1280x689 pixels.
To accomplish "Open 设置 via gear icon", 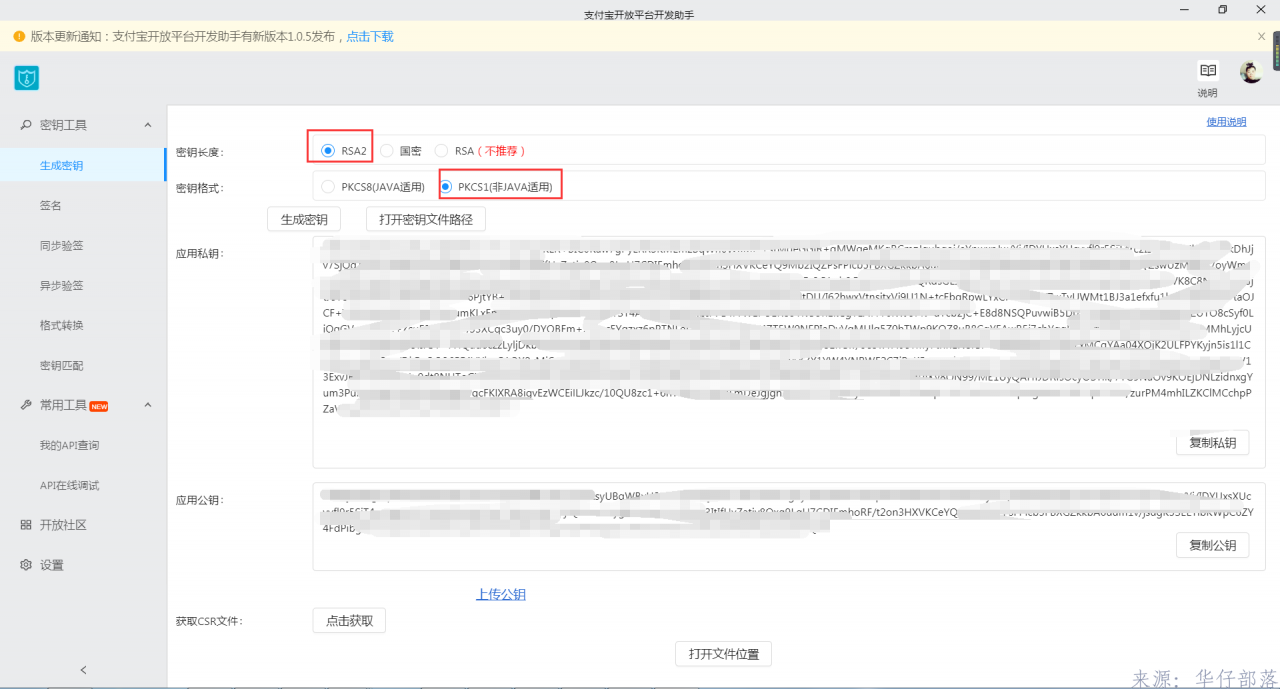I will pos(26,565).
